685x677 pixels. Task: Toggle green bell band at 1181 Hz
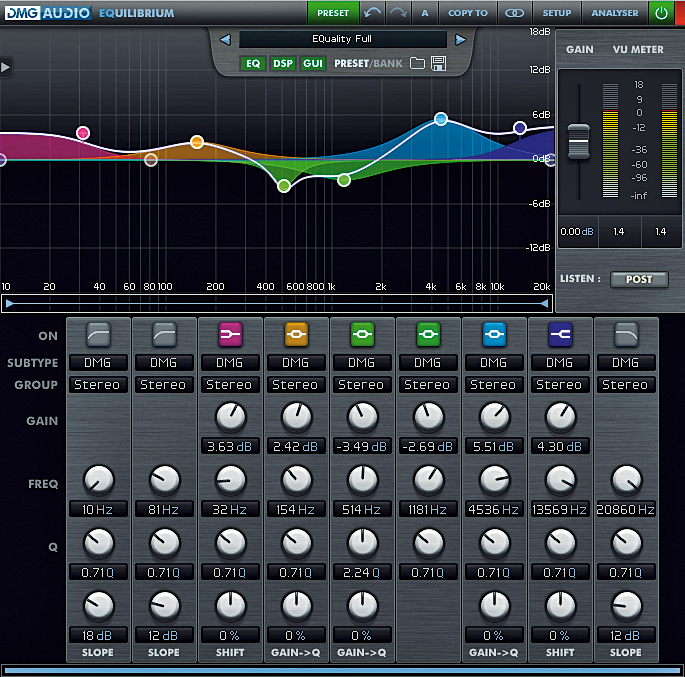(428, 335)
